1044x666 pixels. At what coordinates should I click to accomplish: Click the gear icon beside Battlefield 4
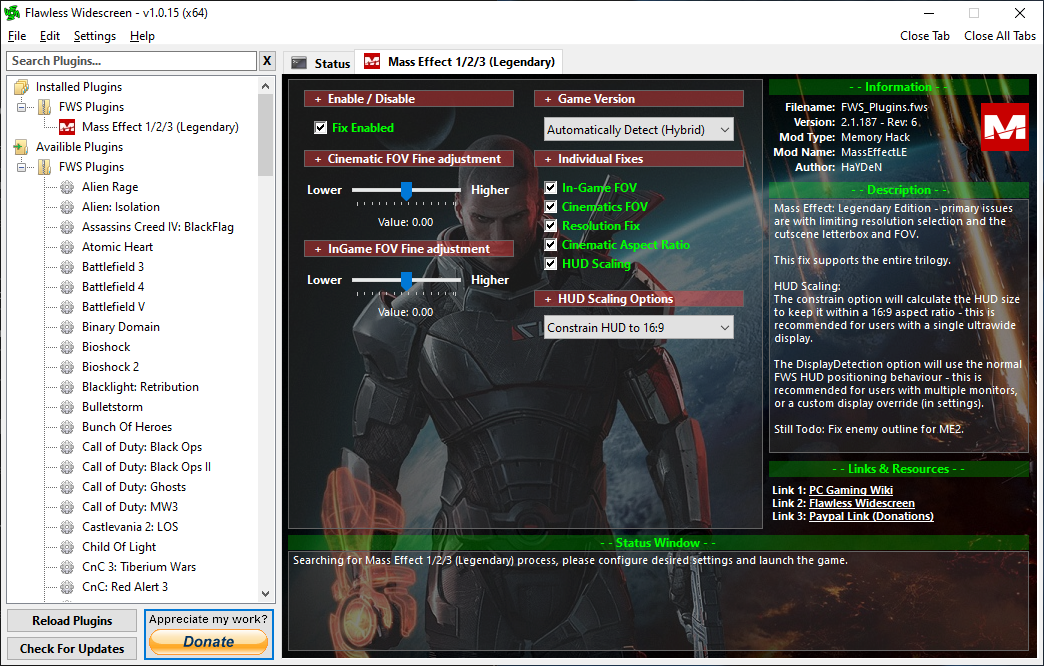pos(67,287)
